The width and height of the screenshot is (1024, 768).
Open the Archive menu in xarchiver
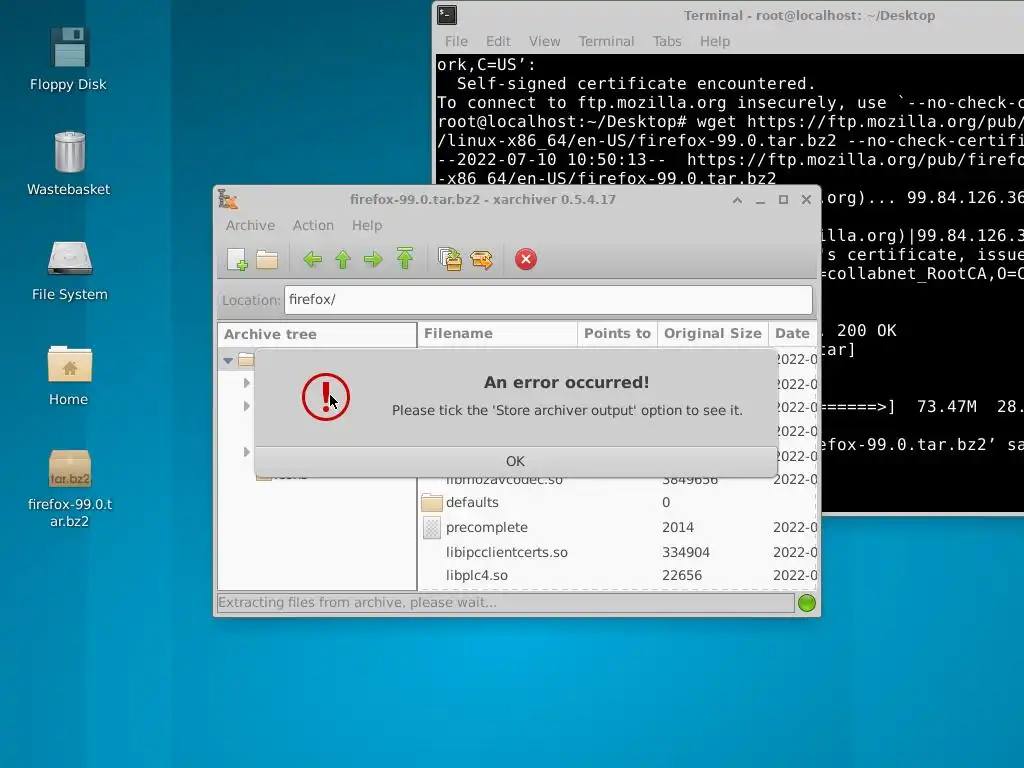coord(250,225)
